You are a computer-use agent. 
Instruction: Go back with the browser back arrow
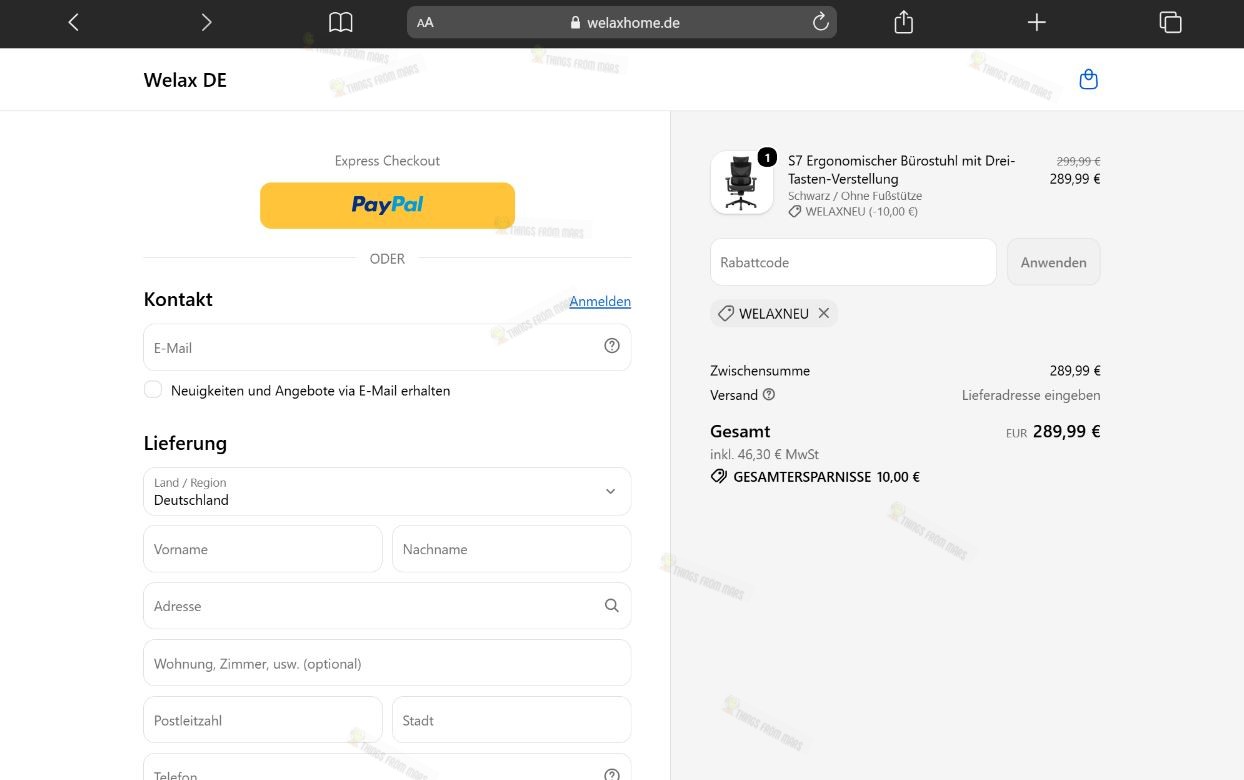click(x=73, y=22)
